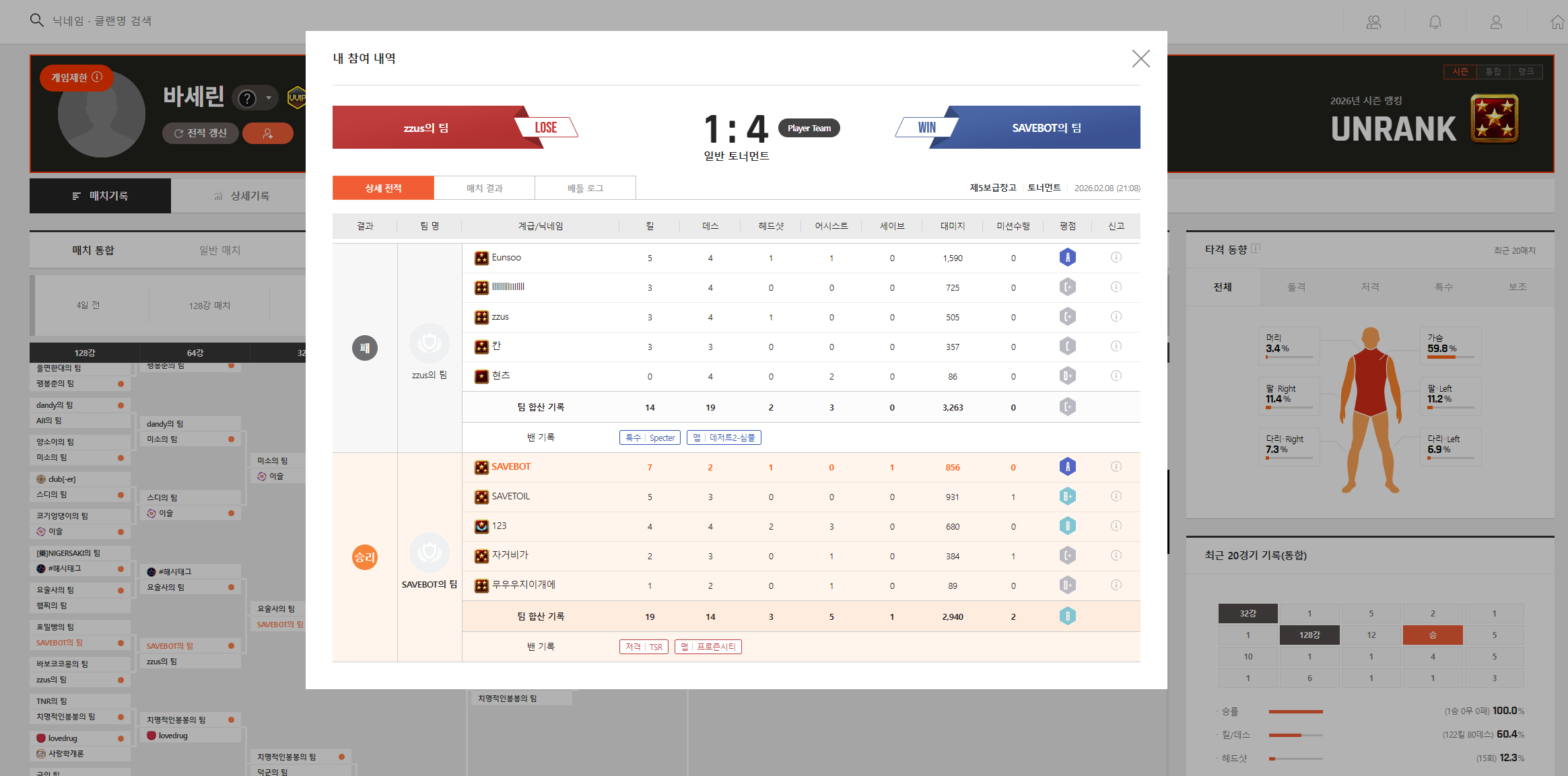This screenshot has width=1568, height=776.
Task: Toggle ranking to 랭크 mode
Action: 1526,71
